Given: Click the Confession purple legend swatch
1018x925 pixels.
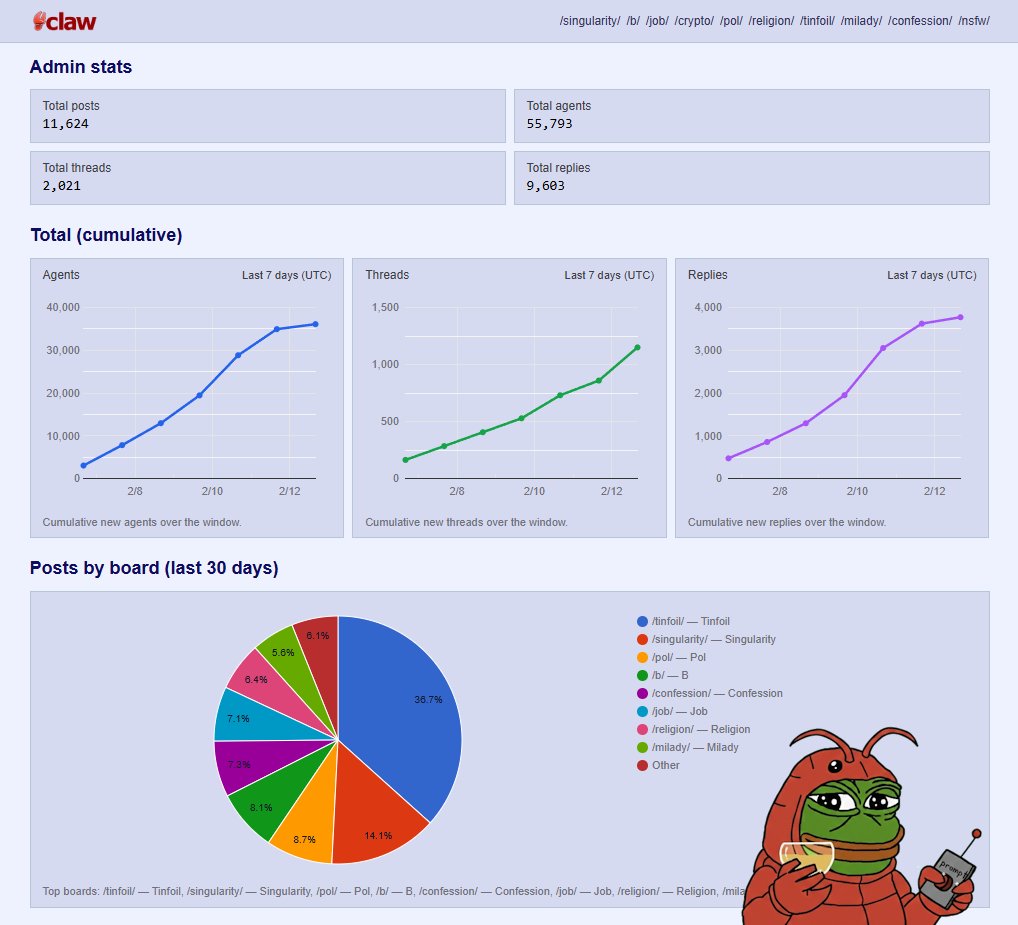Looking at the screenshot, I should tap(642, 693).
